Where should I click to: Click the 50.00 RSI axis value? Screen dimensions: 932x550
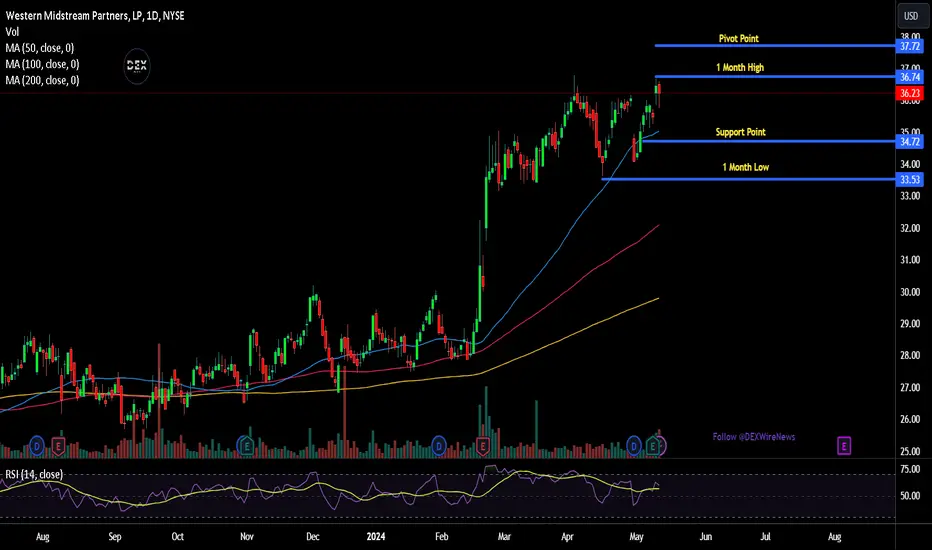910,496
